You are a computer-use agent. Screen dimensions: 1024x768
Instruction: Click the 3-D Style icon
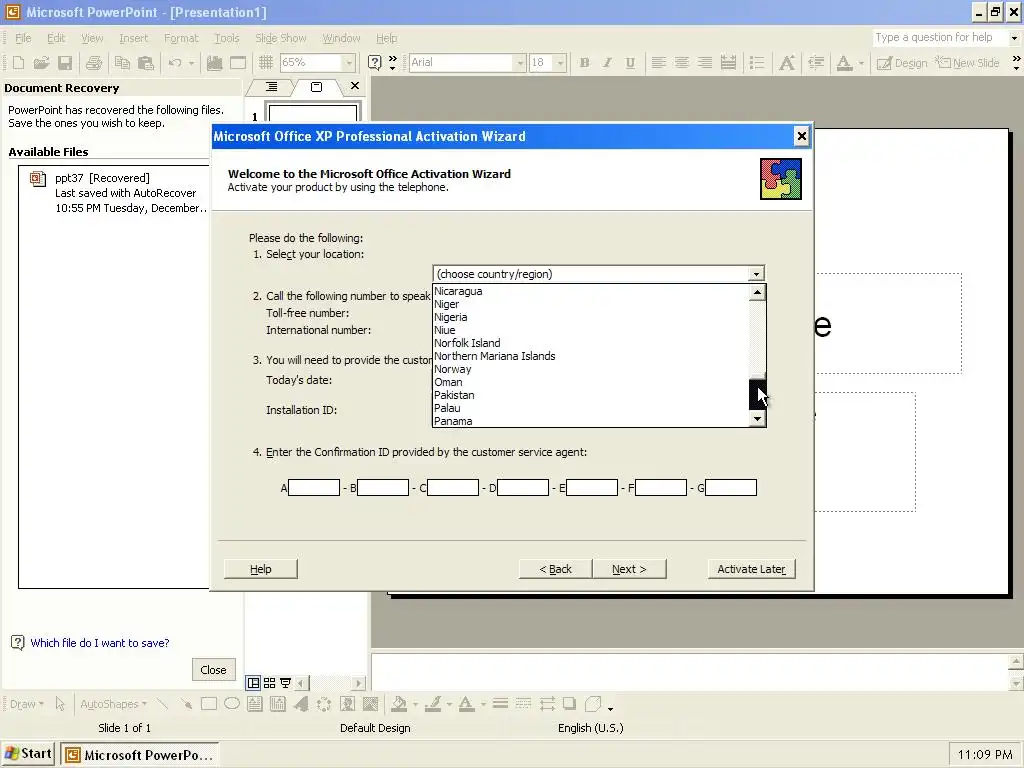coord(593,704)
